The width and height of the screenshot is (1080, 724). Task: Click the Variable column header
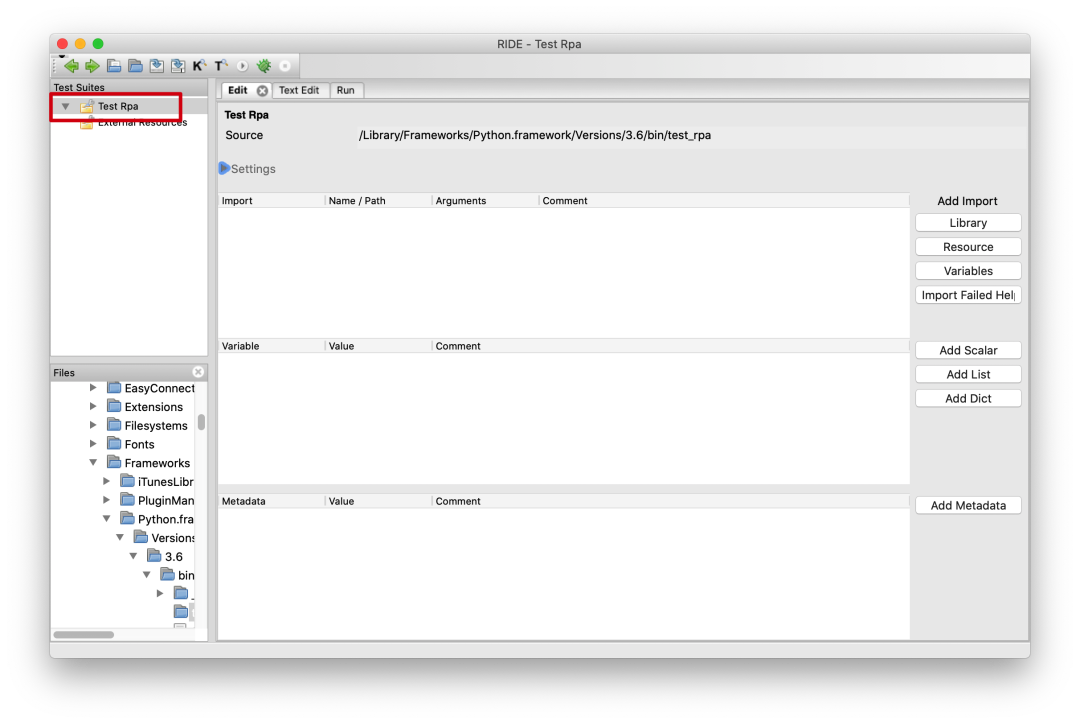[x=271, y=347]
